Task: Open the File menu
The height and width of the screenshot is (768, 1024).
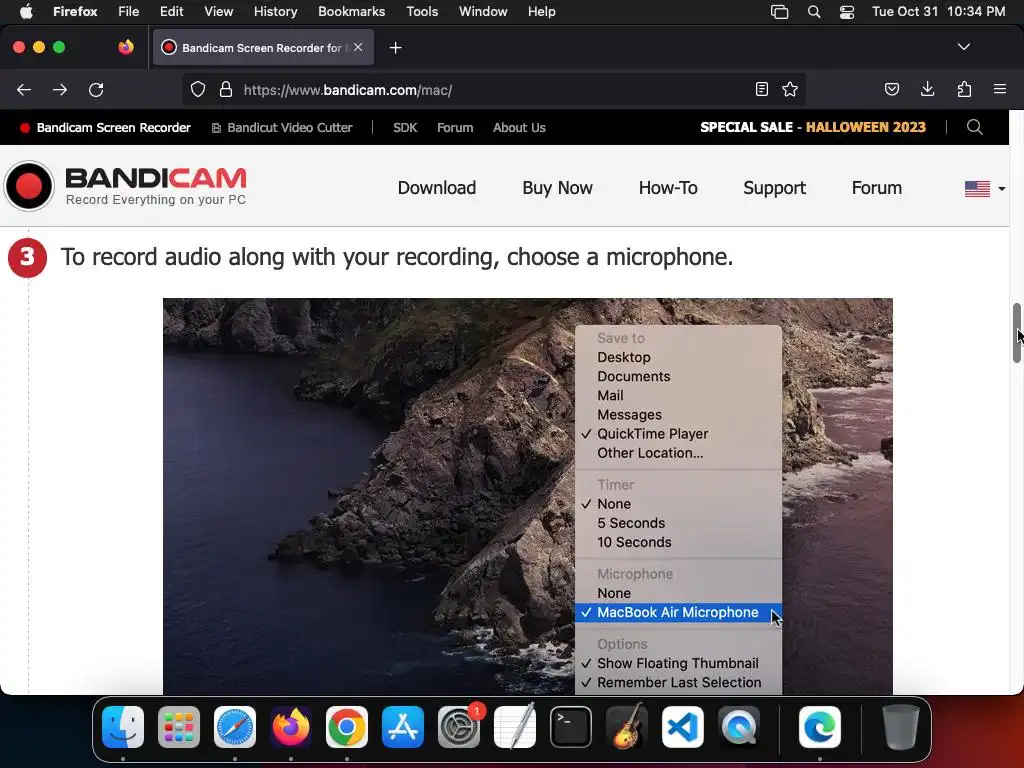Action: (x=129, y=11)
